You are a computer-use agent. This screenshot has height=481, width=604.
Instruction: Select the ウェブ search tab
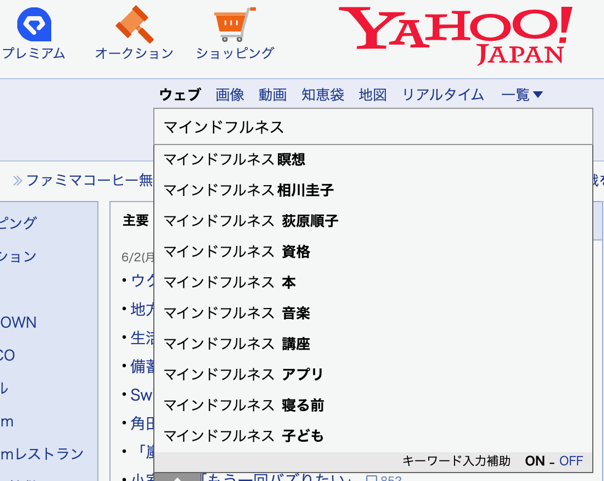(180, 95)
